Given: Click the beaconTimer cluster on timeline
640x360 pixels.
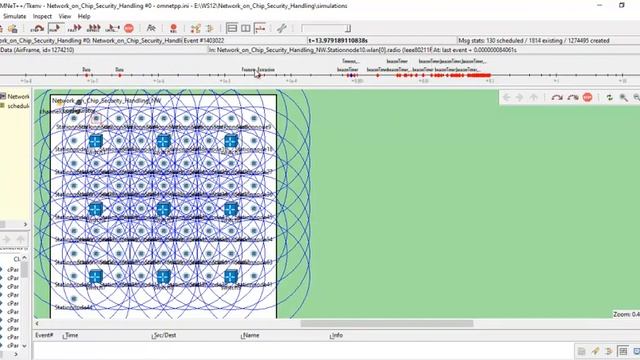Looking at the screenshot, I should click(478, 75).
